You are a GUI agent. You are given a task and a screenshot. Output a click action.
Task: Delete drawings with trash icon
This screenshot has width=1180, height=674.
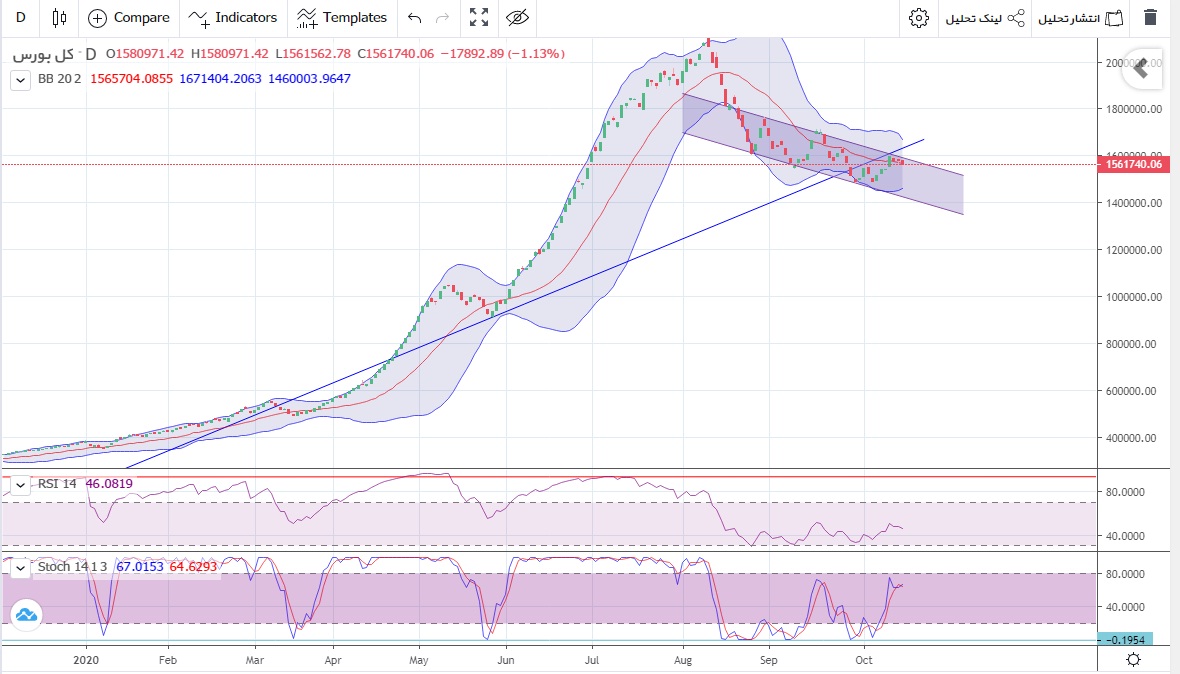[1150, 17]
